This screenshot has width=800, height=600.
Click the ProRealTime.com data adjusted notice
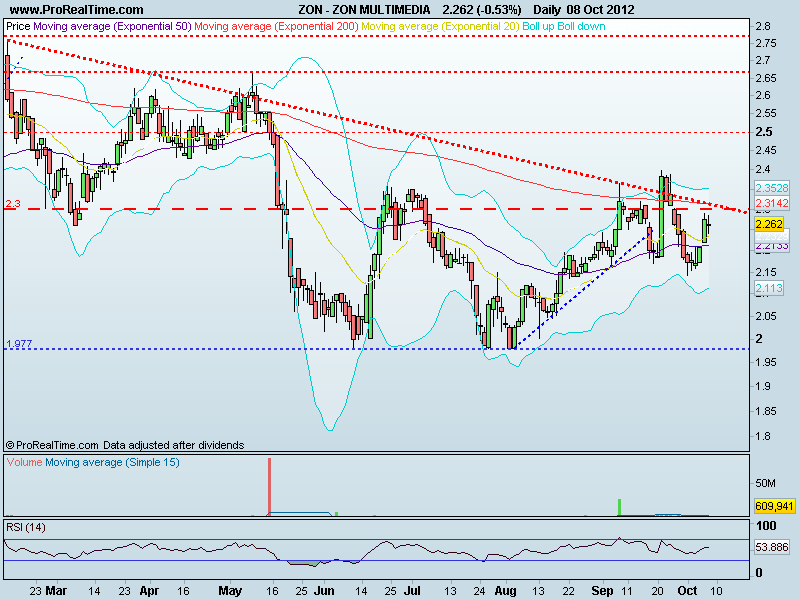coord(125,445)
